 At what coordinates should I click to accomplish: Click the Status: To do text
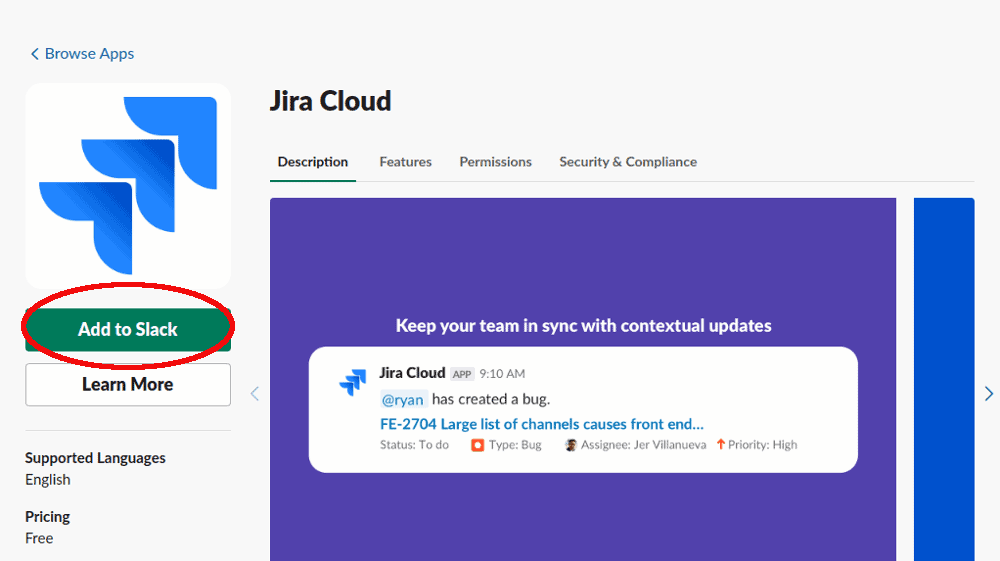click(x=415, y=445)
